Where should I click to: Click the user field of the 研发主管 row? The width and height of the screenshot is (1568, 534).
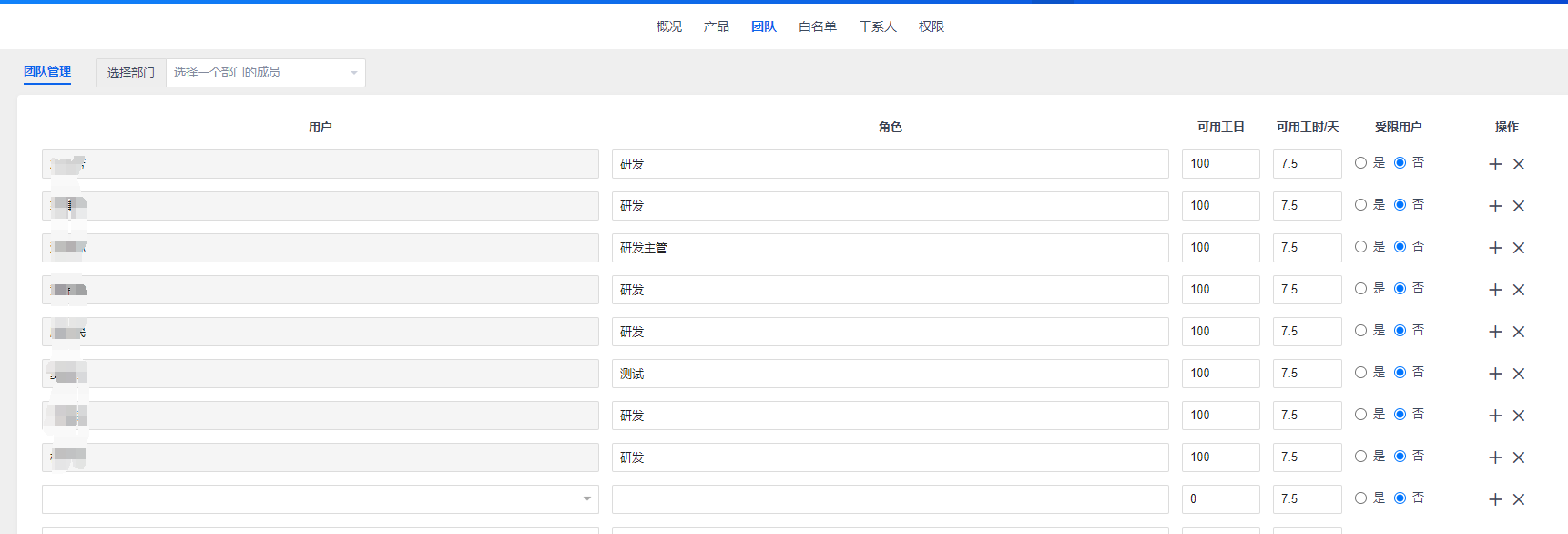tap(321, 248)
